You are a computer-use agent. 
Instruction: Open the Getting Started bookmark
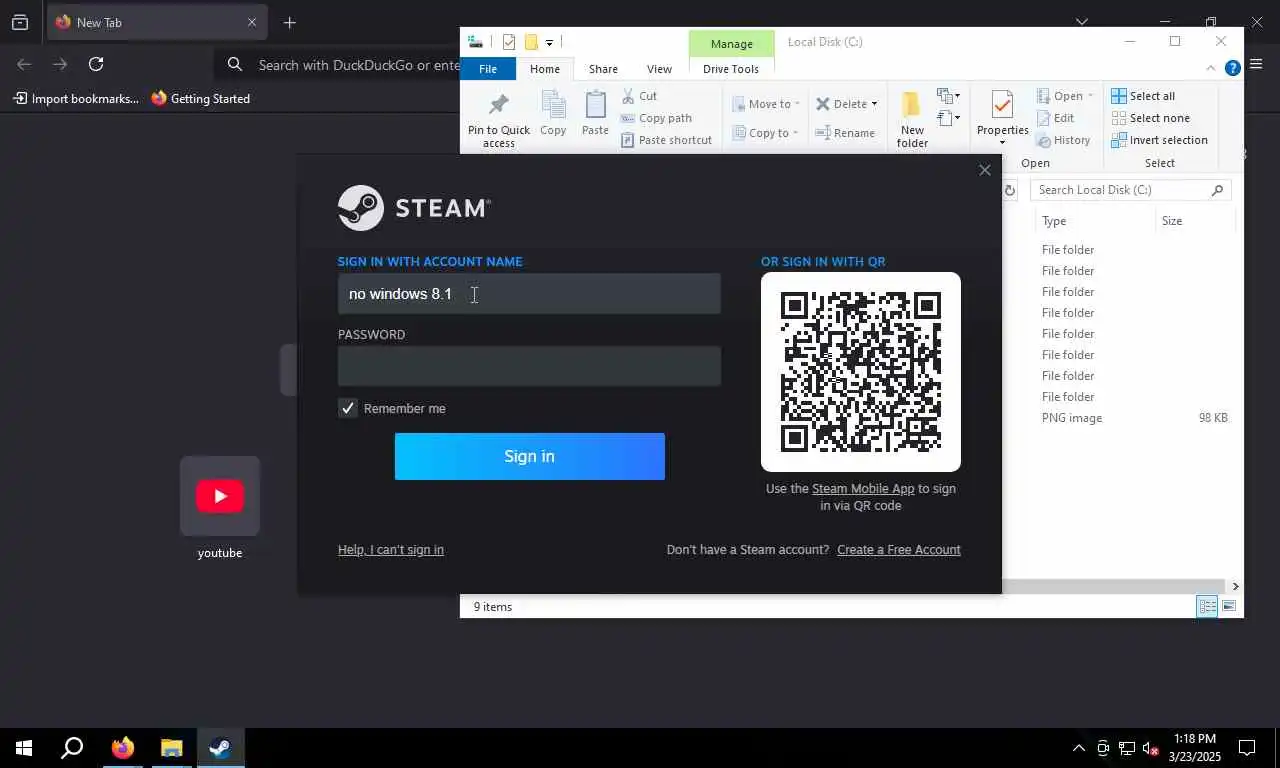[200, 99]
